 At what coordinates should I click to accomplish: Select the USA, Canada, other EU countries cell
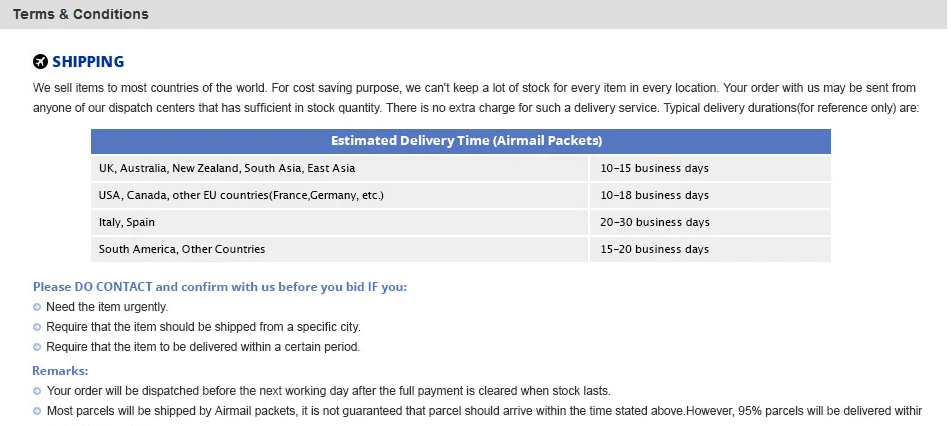click(x=340, y=195)
